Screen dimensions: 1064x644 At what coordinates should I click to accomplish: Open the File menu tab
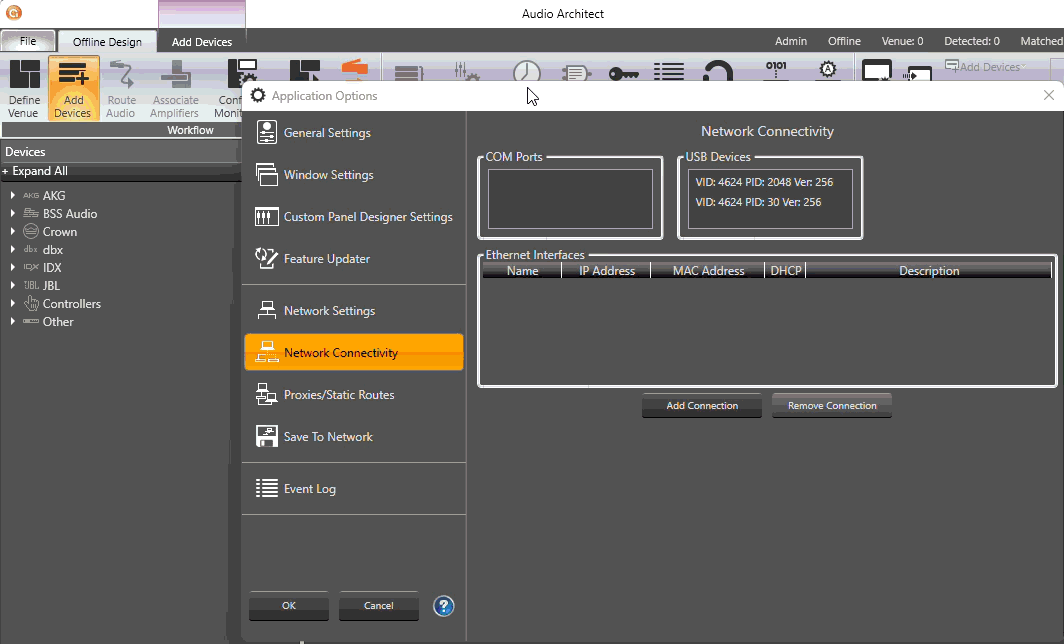coord(28,42)
